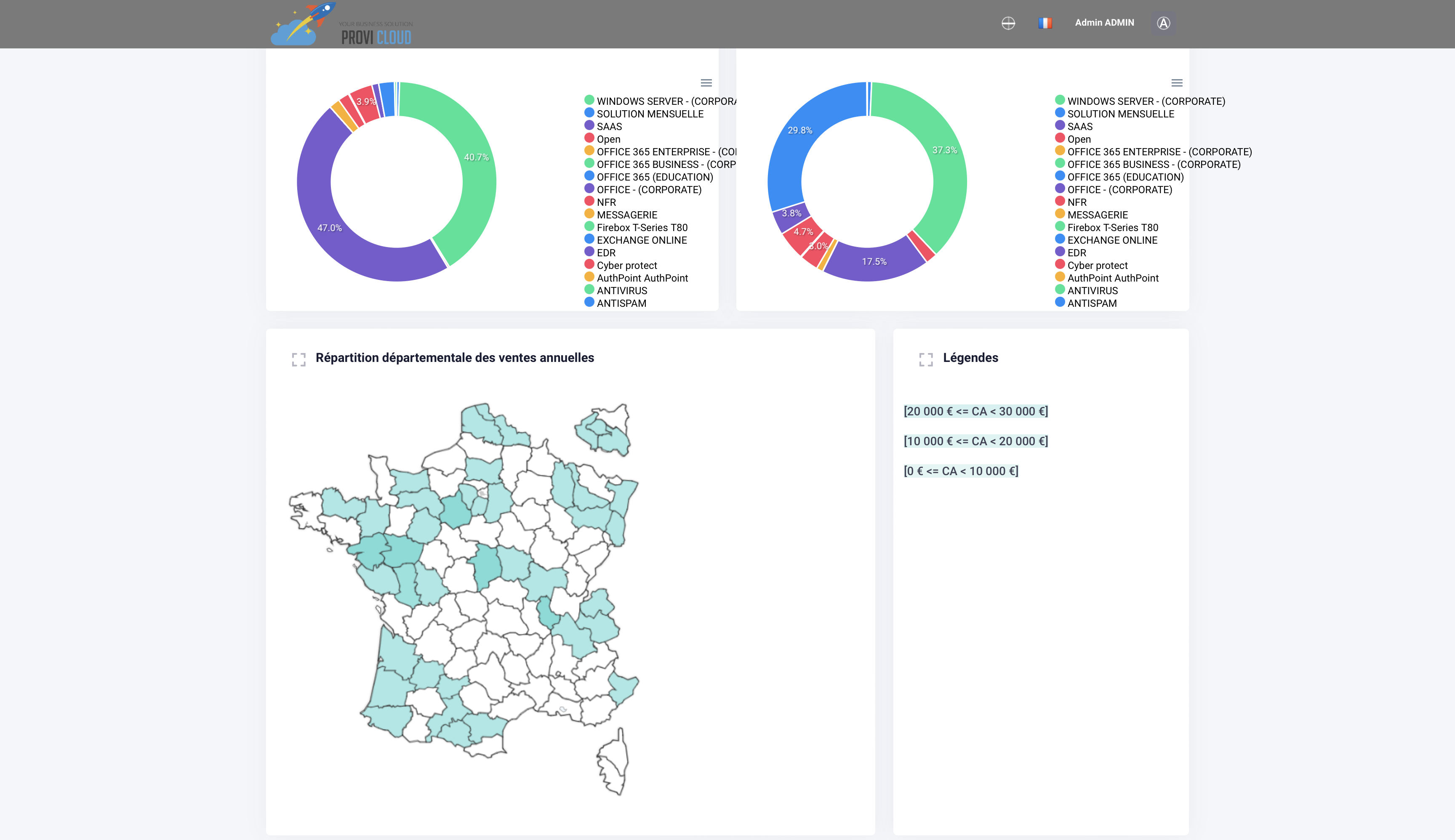Select the 20 000 € to 30 000 € legend
This screenshot has width=1455, height=840.
[975, 411]
